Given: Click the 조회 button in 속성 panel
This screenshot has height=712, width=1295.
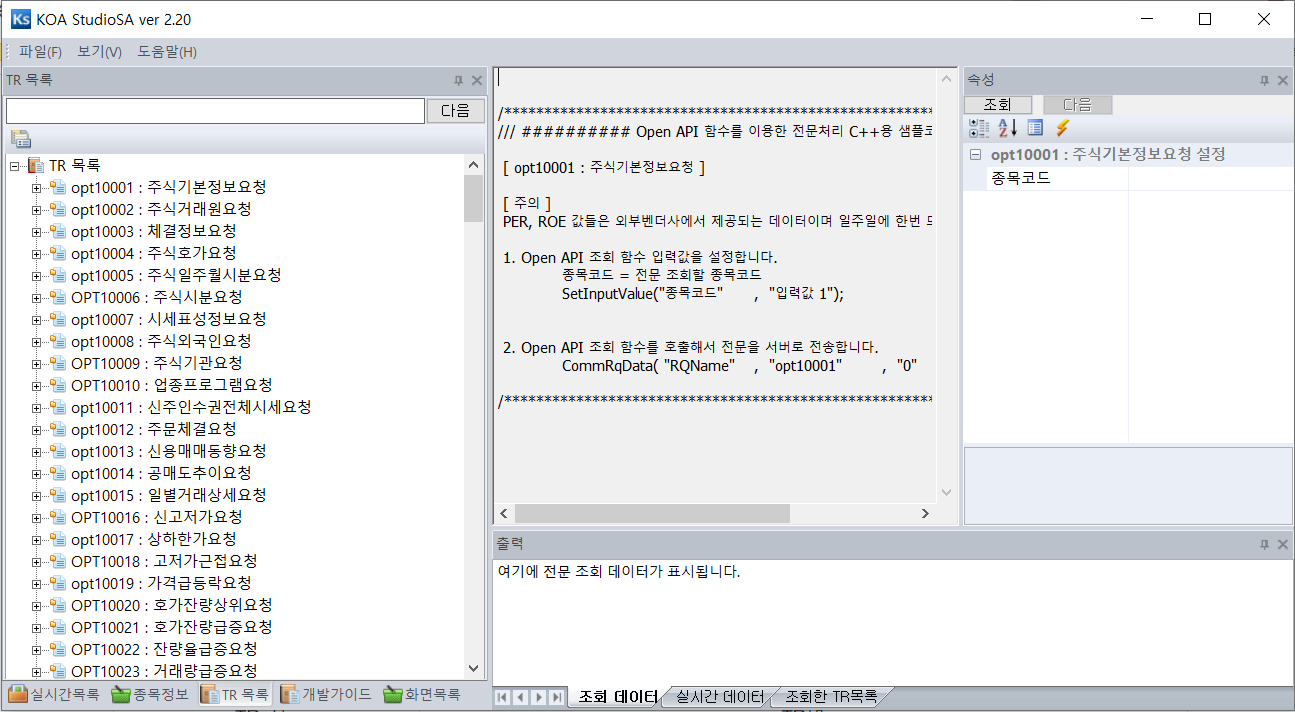Looking at the screenshot, I should click(x=997, y=104).
